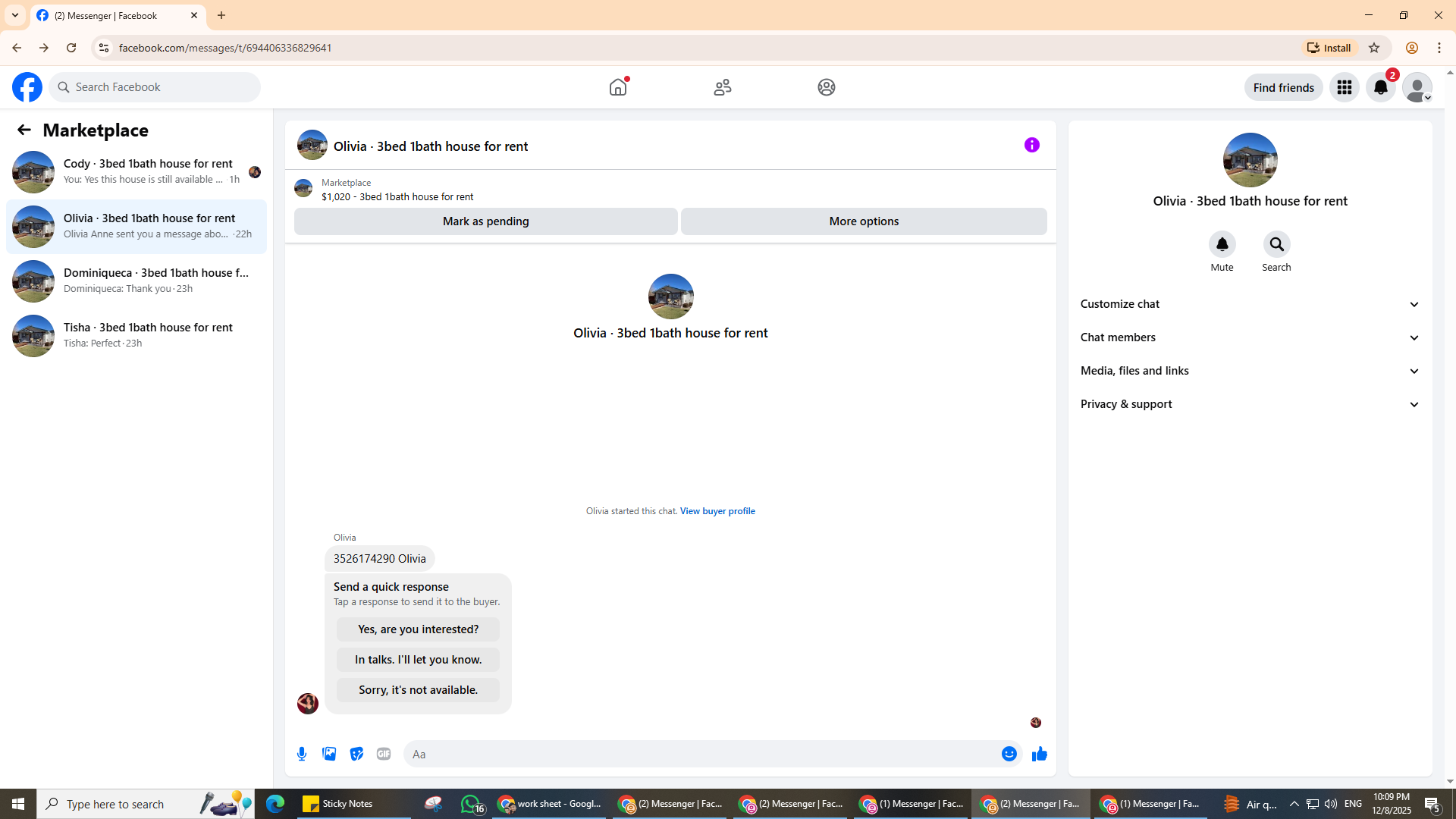Screen dimensions: 1456x819
Task: Click listing thumbnail in right info panel
Action: pos(1250,160)
